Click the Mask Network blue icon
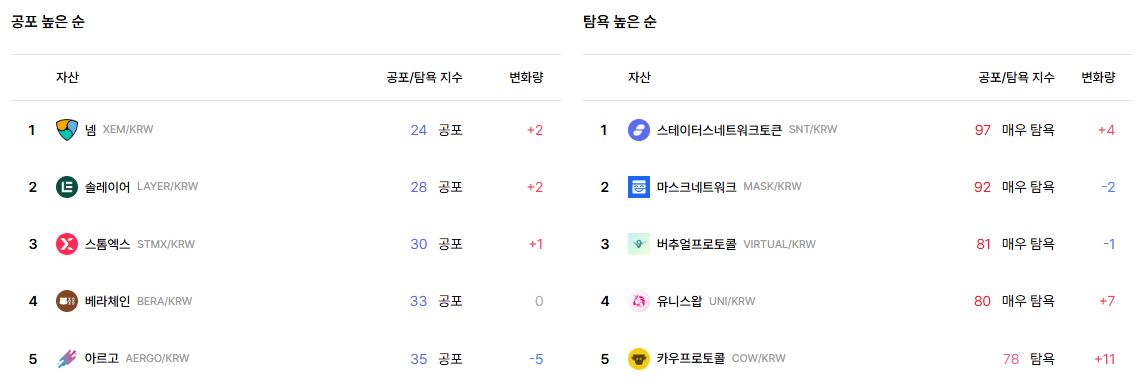 tap(639, 187)
